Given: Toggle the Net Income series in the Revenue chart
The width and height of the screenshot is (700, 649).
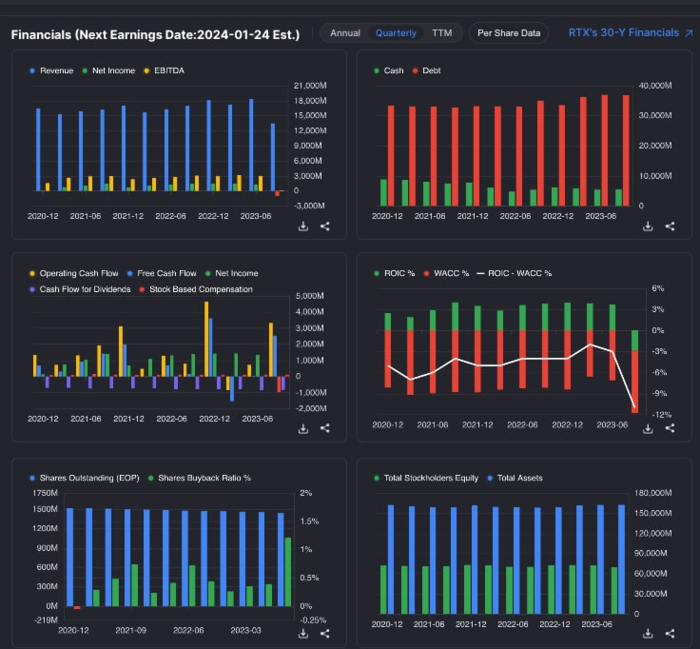Looking at the screenshot, I should pos(110,71).
